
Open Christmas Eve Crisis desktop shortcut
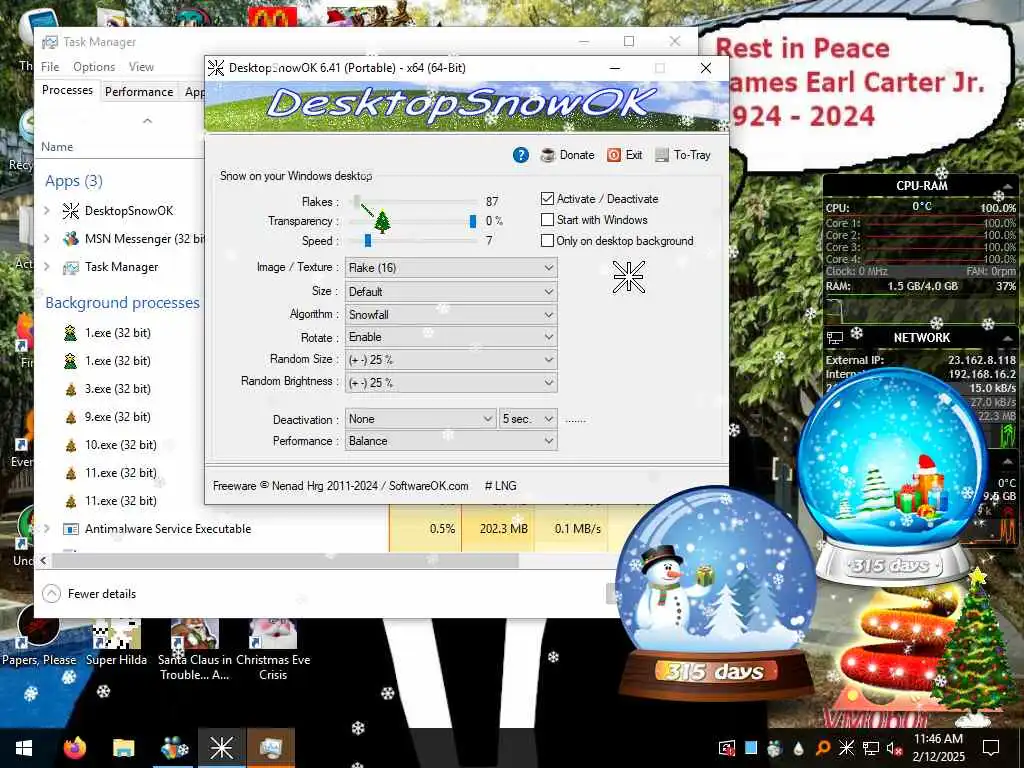tap(273, 650)
